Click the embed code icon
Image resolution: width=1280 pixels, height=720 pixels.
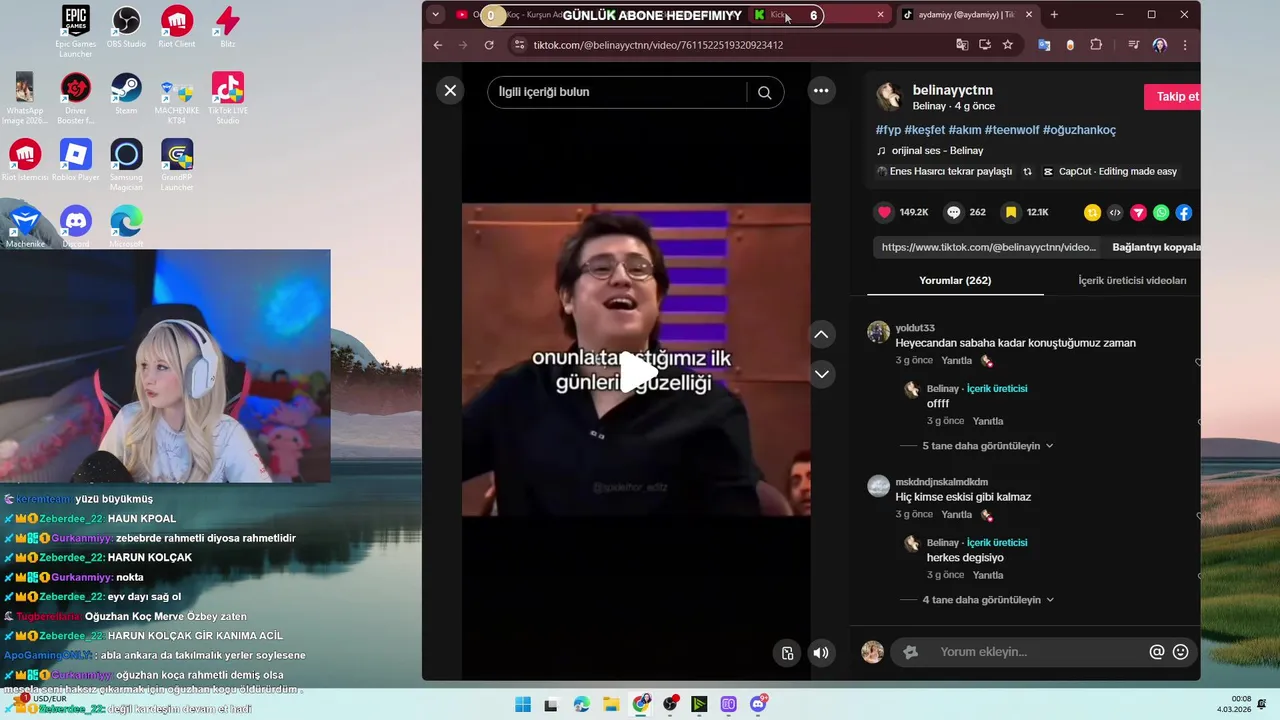click(1115, 212)
